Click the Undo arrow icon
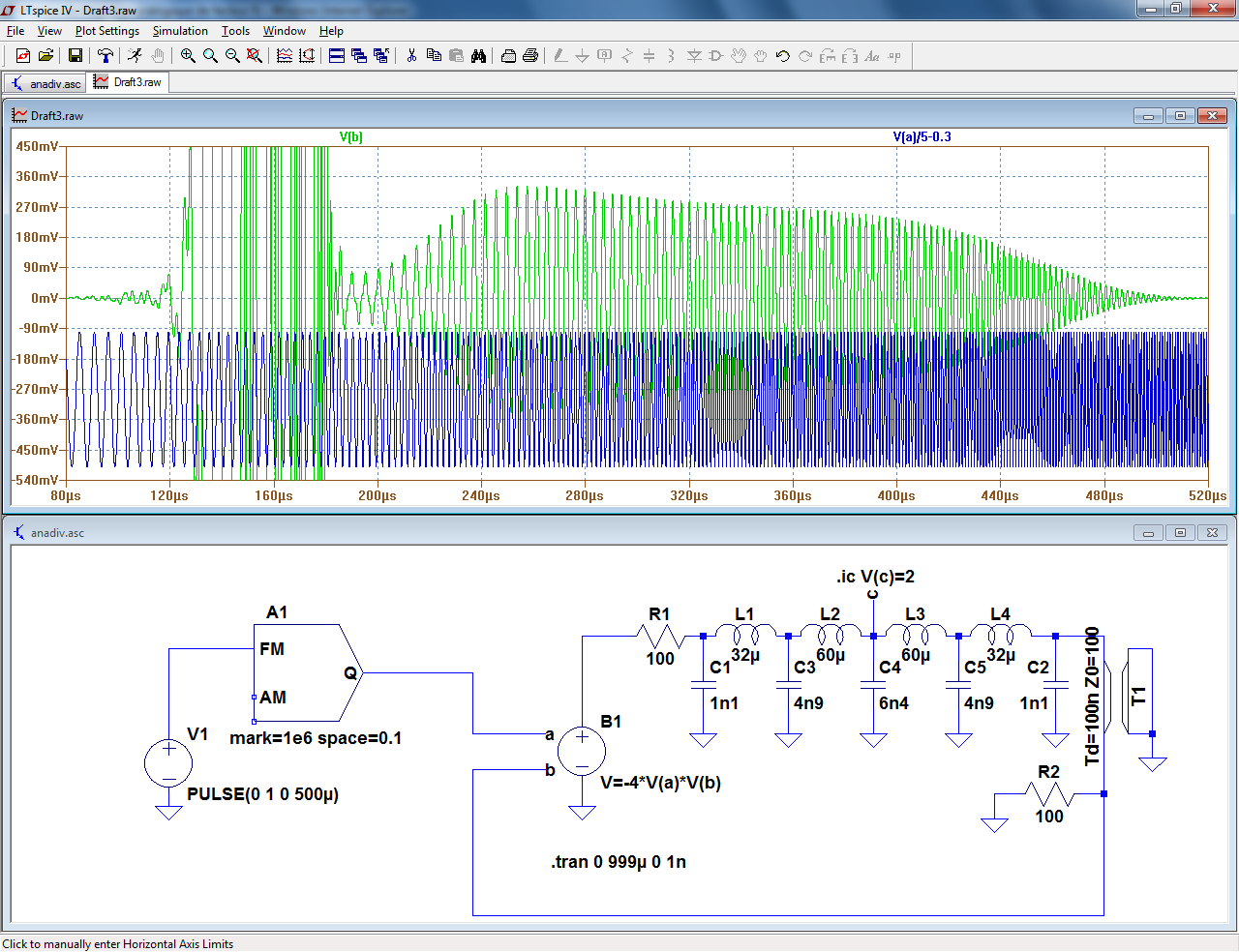Screen dimensions: 1239x952 tap(783, 56)
